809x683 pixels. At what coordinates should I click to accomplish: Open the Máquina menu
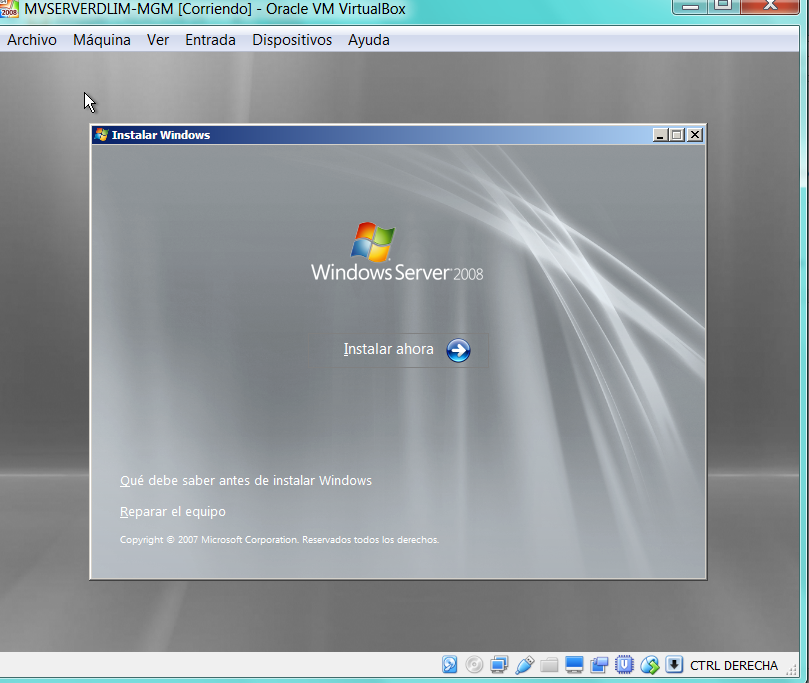point(101,40)
